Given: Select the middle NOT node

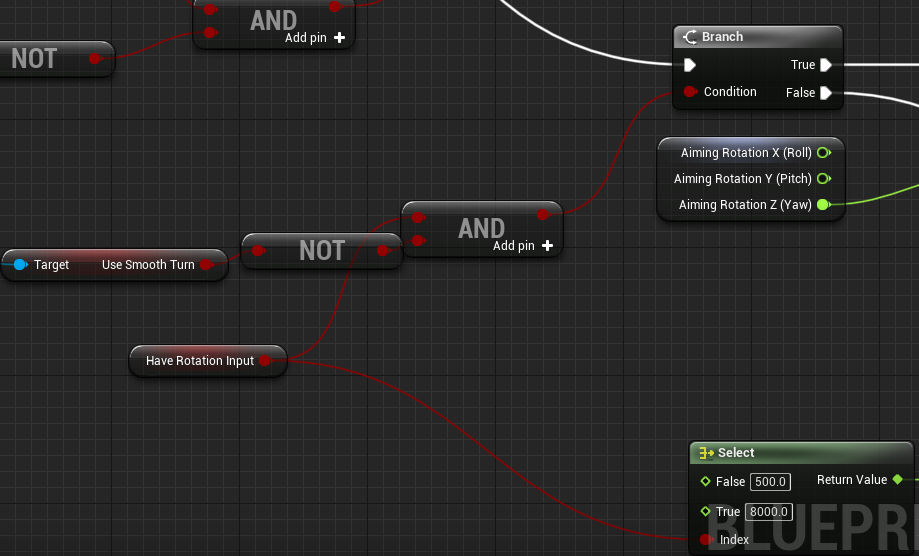Looking at the screenshot, I should pyautogui.click(x=321, y=251).
